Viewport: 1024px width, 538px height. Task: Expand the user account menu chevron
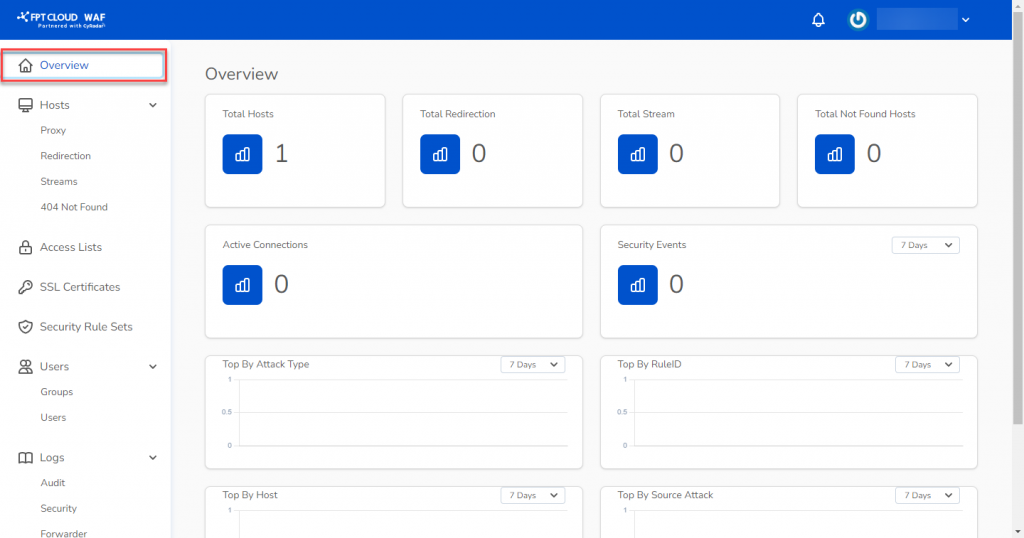pyautogui.click(x=965, y=20)
